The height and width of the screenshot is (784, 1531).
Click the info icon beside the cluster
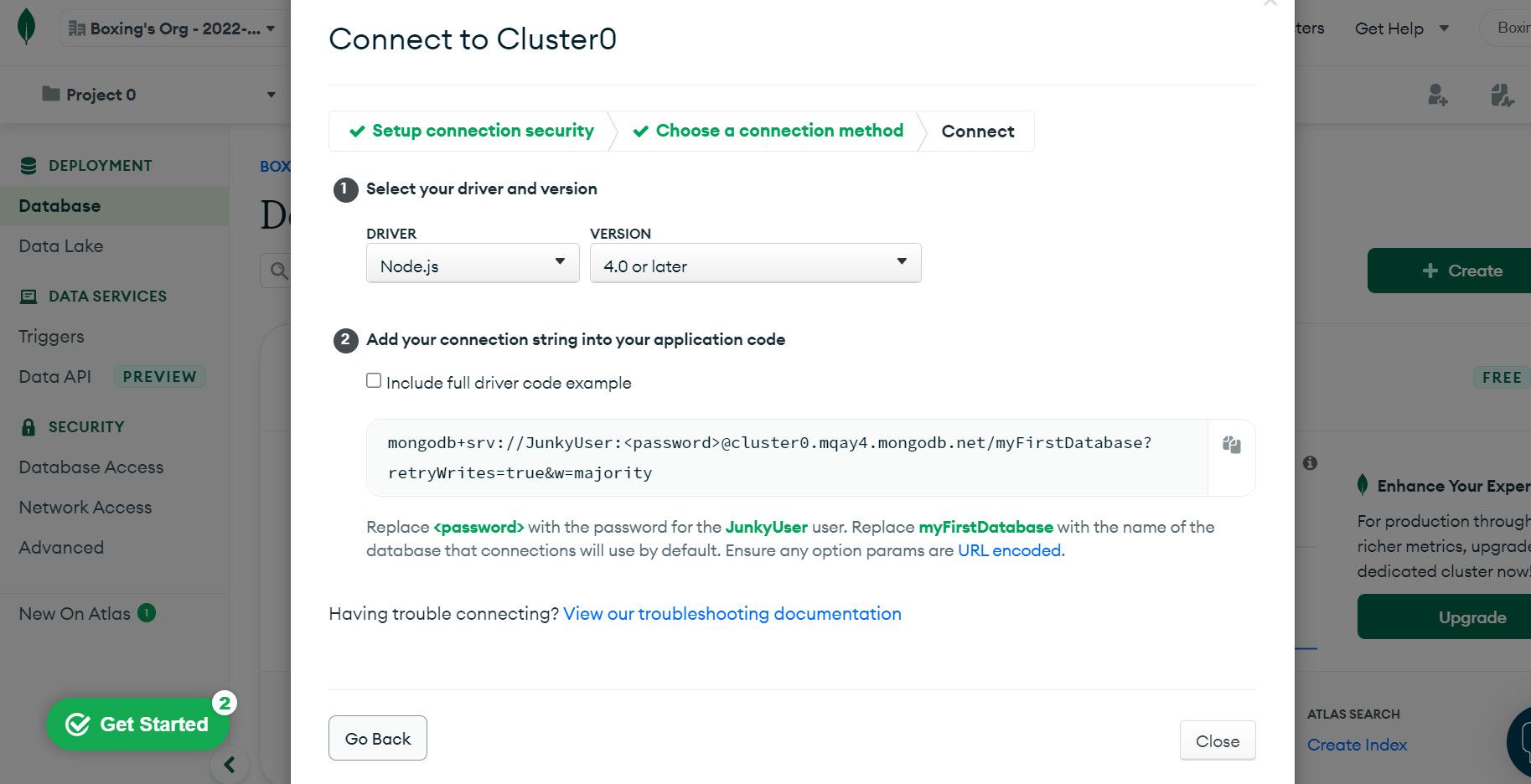coord(1310,463)
